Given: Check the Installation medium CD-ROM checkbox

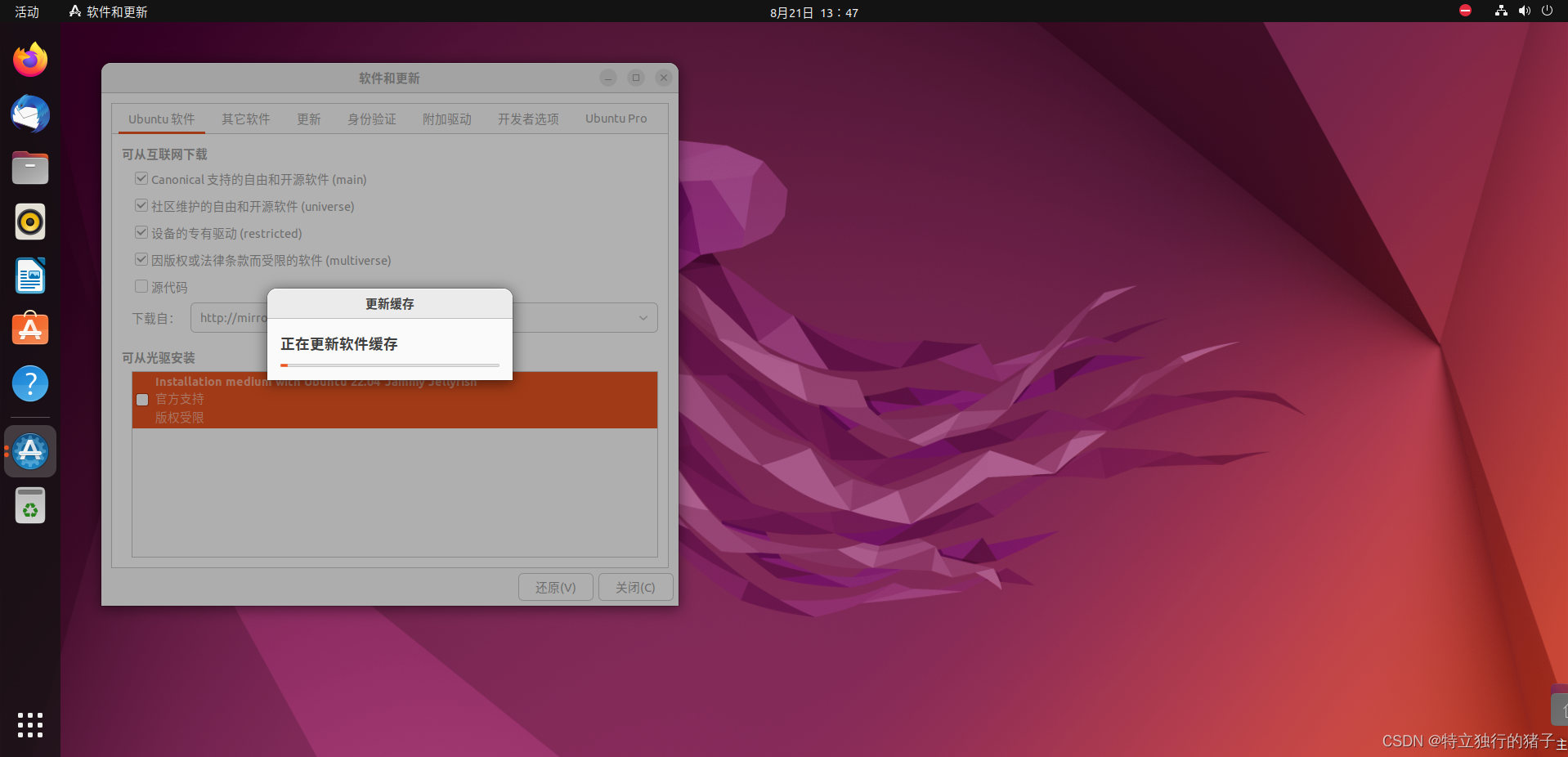Looking at the screenshot, I should coord(142,400).
